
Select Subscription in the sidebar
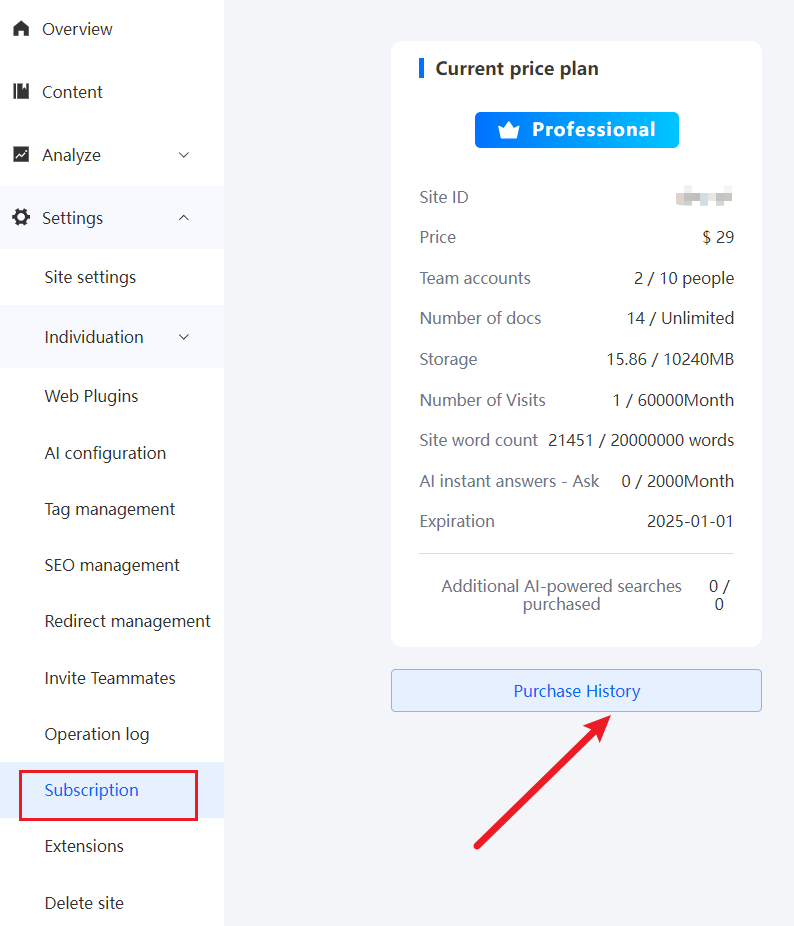pyautogui.click(x=91, y=790)
